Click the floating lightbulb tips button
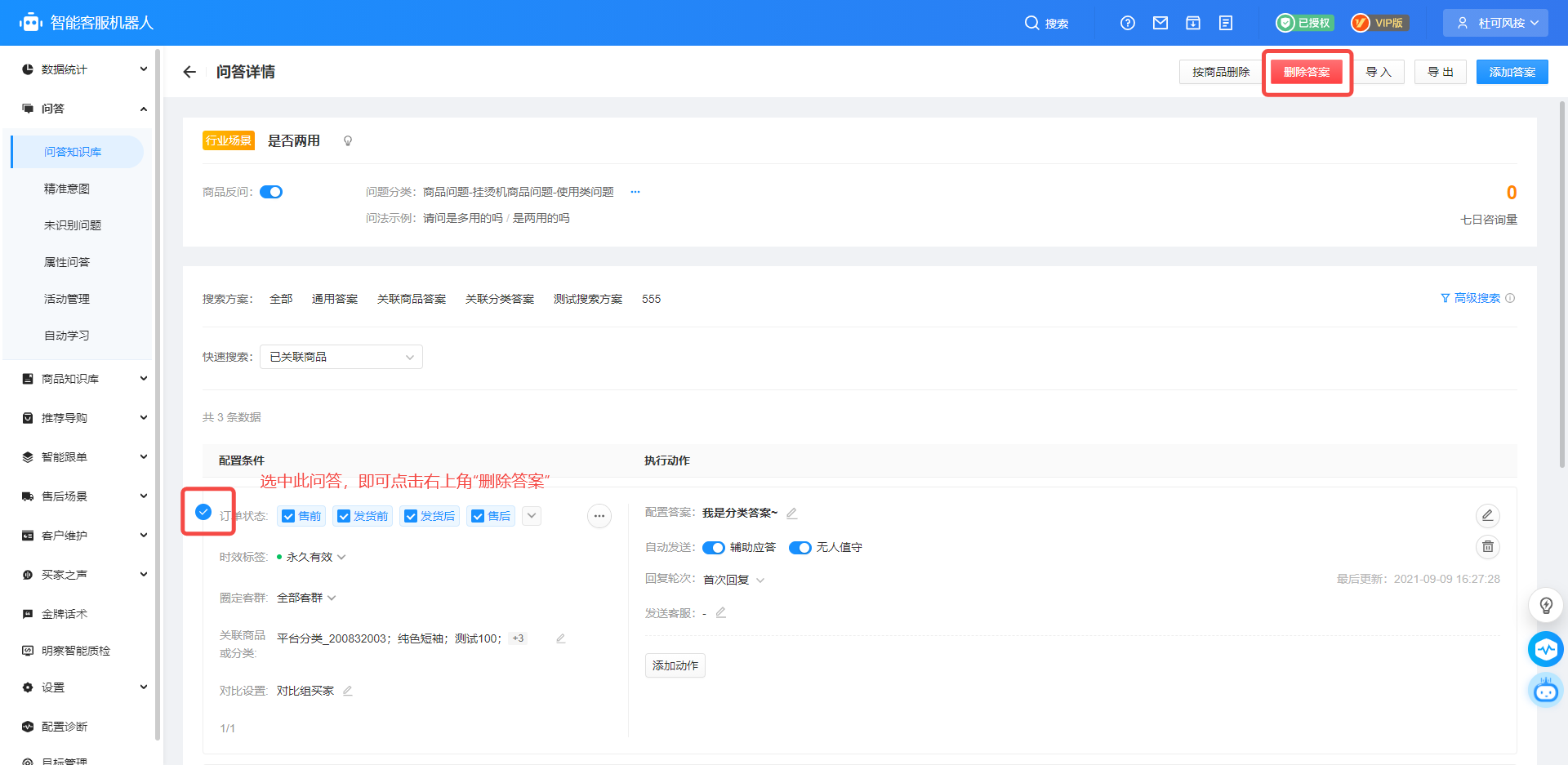The height and width of the screenshot is (765, 1568). pos(1546,605)
